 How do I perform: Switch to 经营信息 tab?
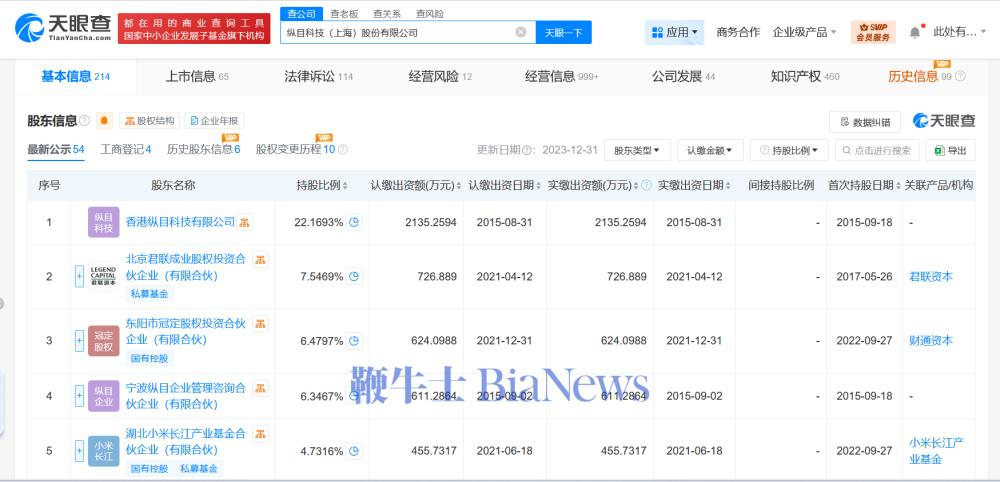tap(562, 77)
